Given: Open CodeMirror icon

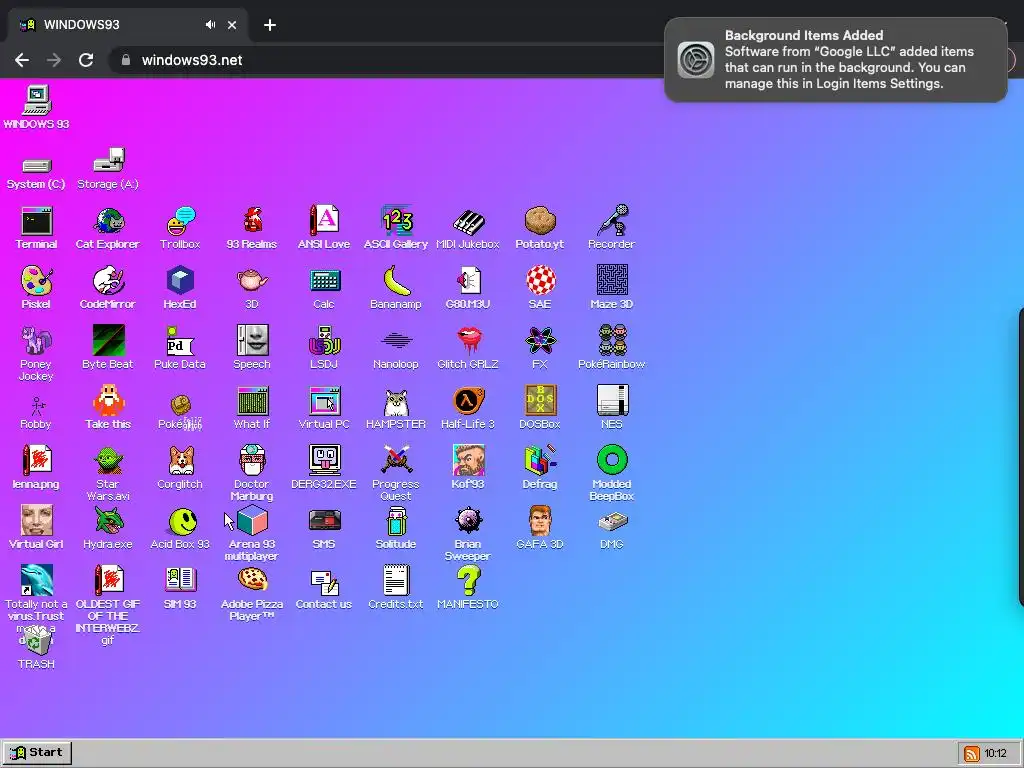Looking at the screenshot, I should pyautogui.click(x=108, y=281).
